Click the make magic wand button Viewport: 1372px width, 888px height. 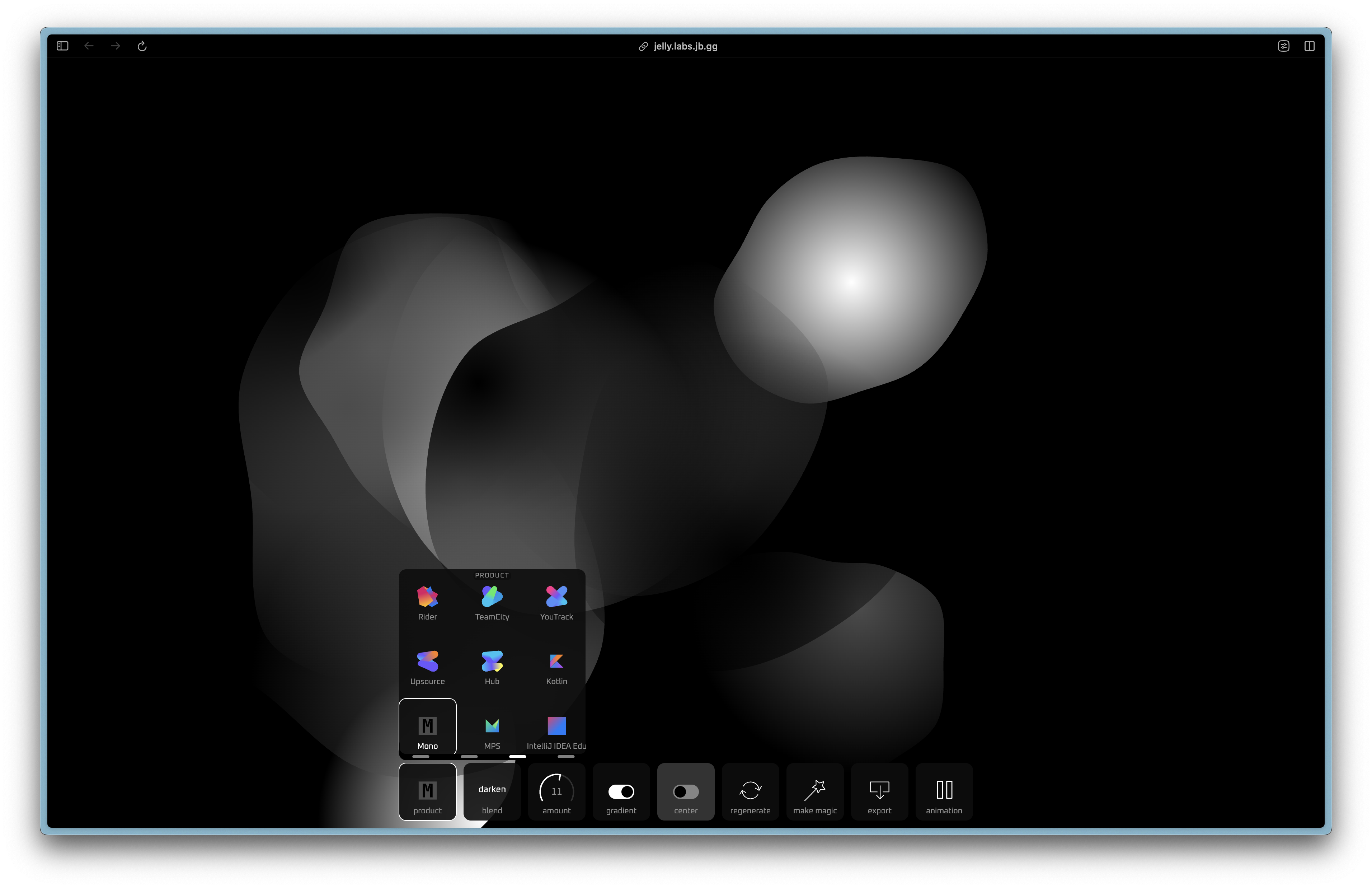coord(814,791)
